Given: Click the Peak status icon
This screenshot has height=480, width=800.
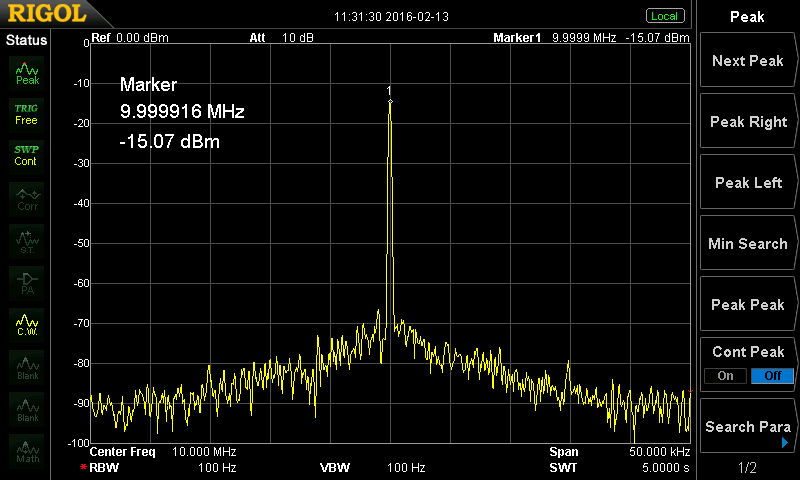Looking at the screenshot, I should point(27,72).
